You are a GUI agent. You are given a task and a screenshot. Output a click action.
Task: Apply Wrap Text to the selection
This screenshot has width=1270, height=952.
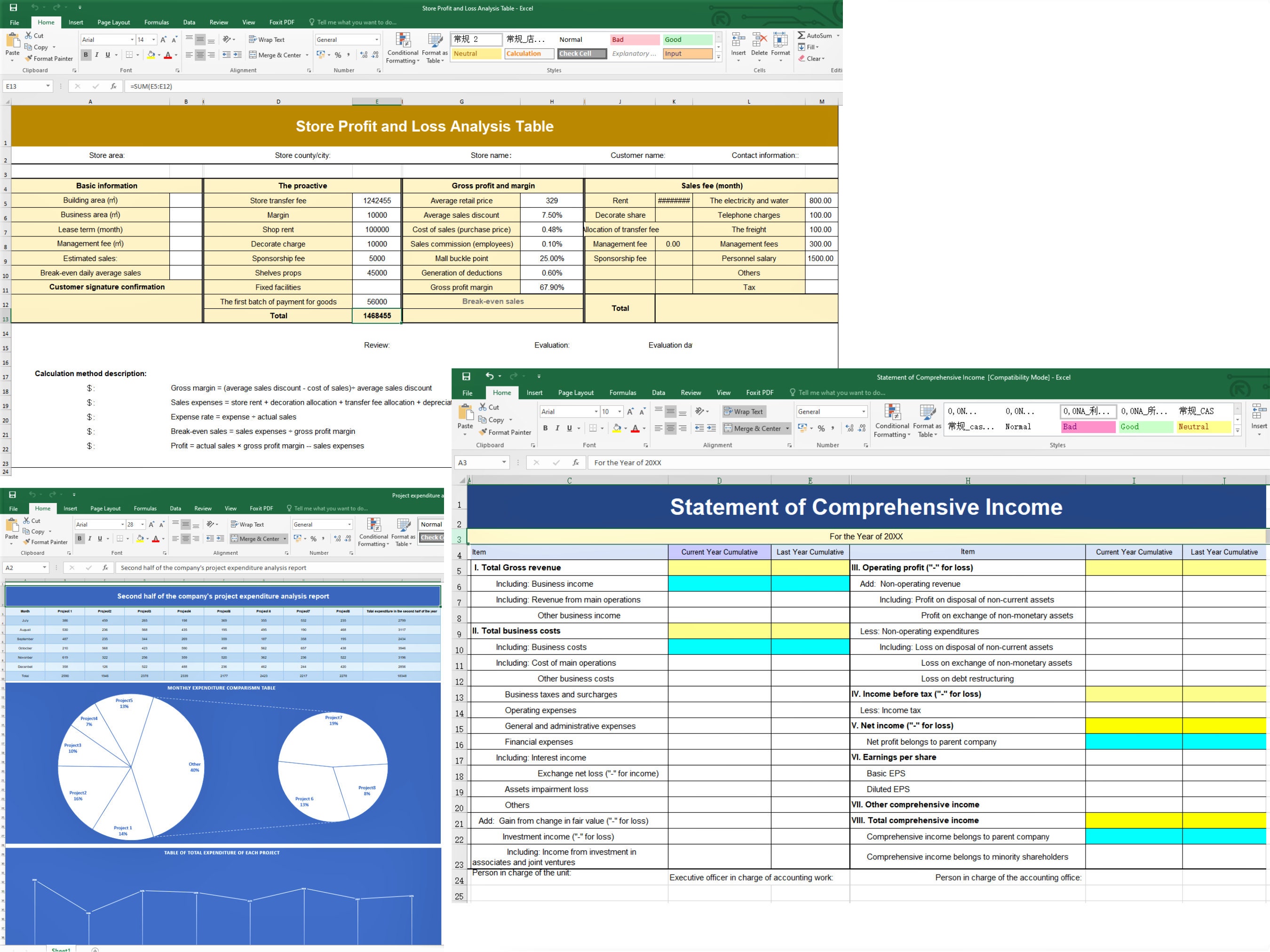click(x=266, y=39)
